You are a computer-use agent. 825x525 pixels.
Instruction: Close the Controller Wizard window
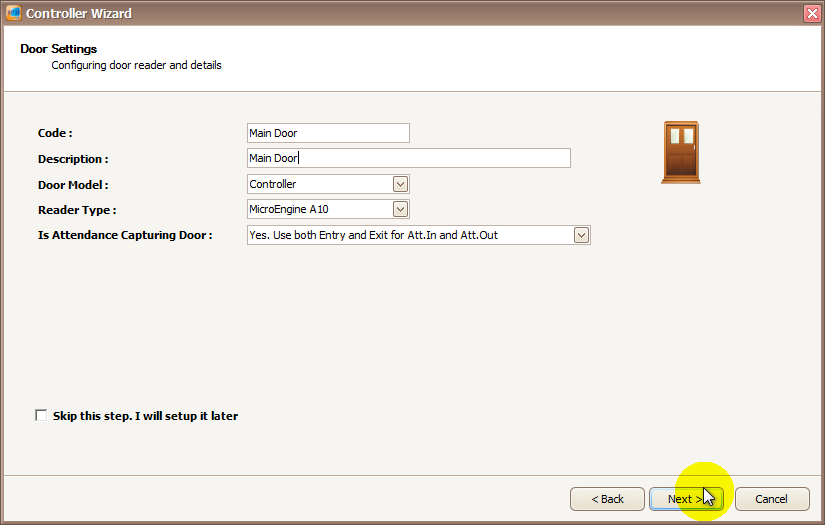(811, 13)
